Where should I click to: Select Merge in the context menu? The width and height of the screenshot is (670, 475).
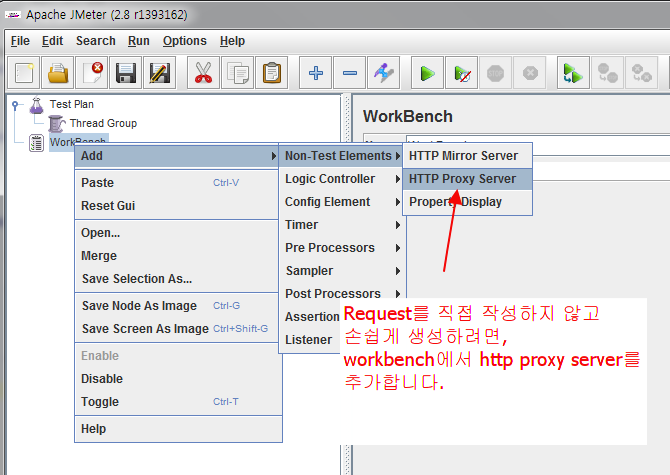click(176, 256)
